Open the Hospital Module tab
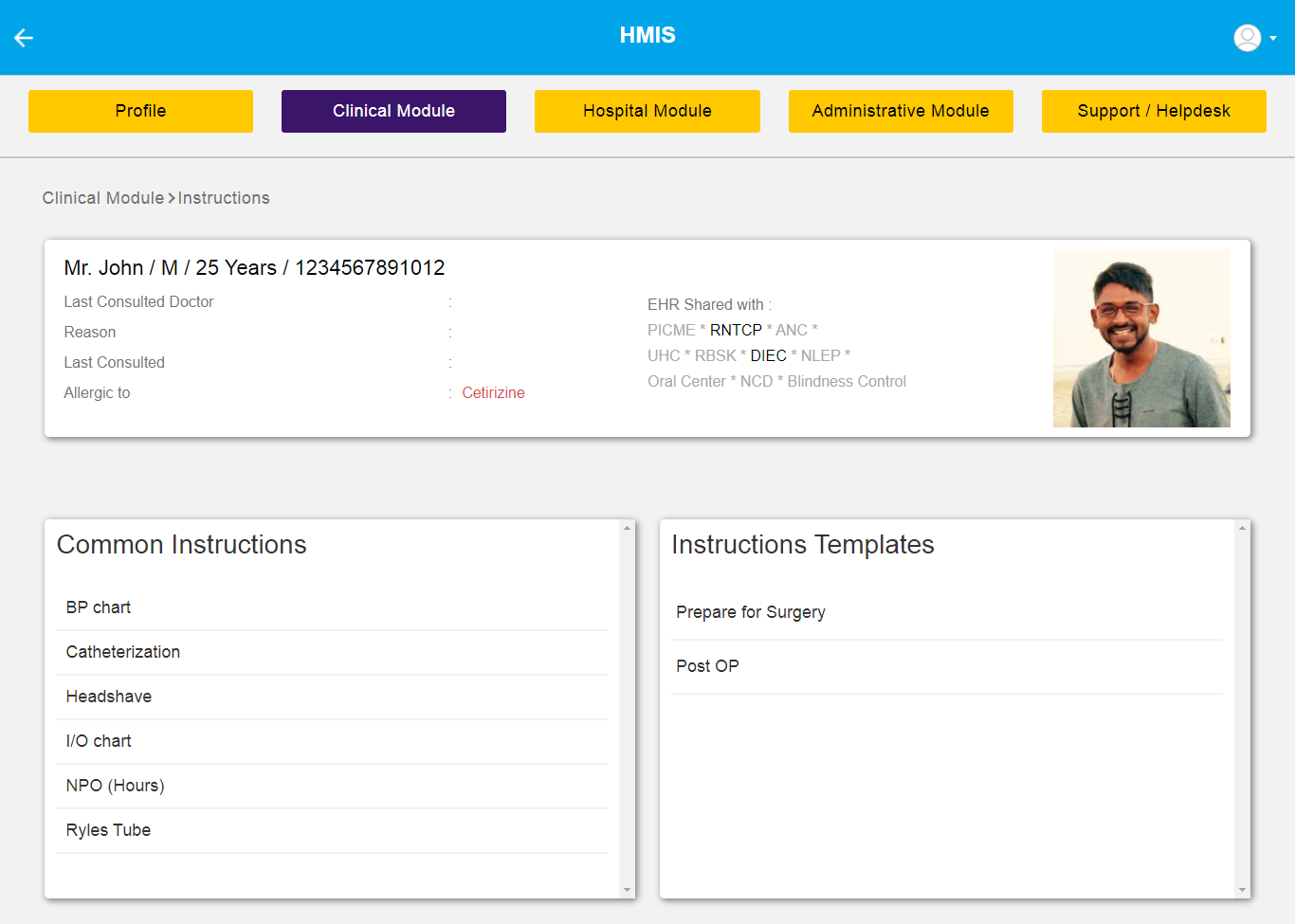The height and width of the screenshot is (924, 1295). point(647,111)
